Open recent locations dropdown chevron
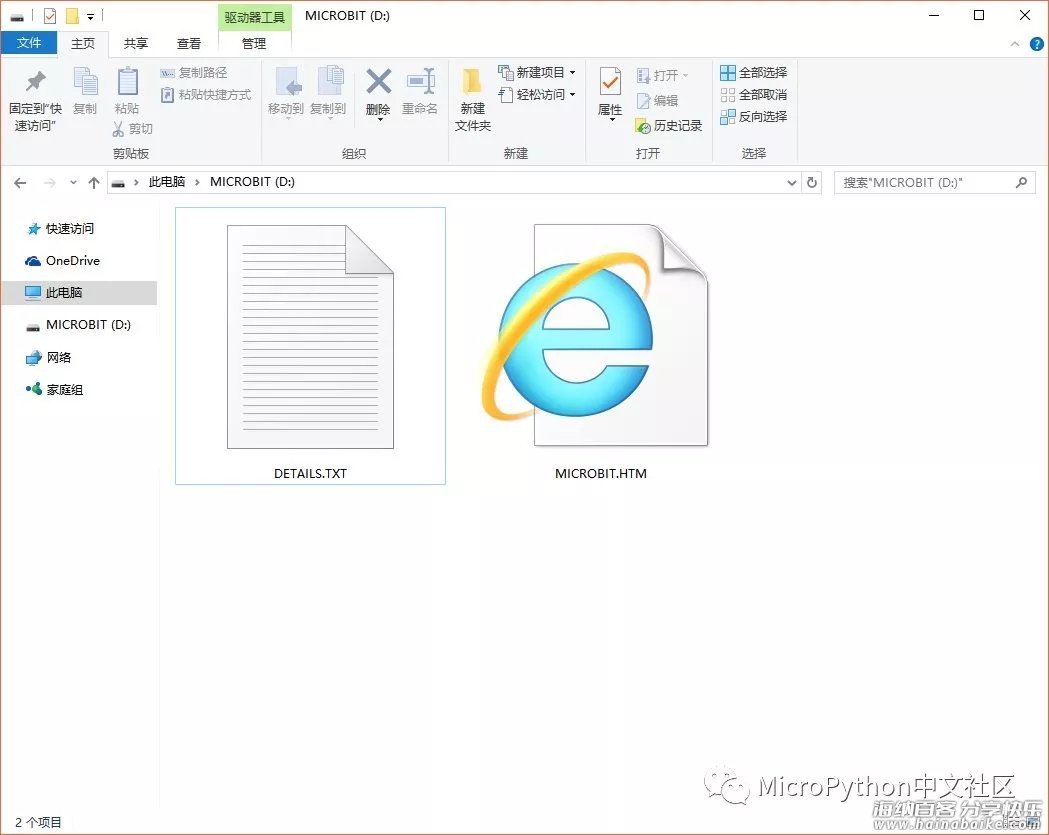Screen dimensions: 1049x835 click(73, 183)
